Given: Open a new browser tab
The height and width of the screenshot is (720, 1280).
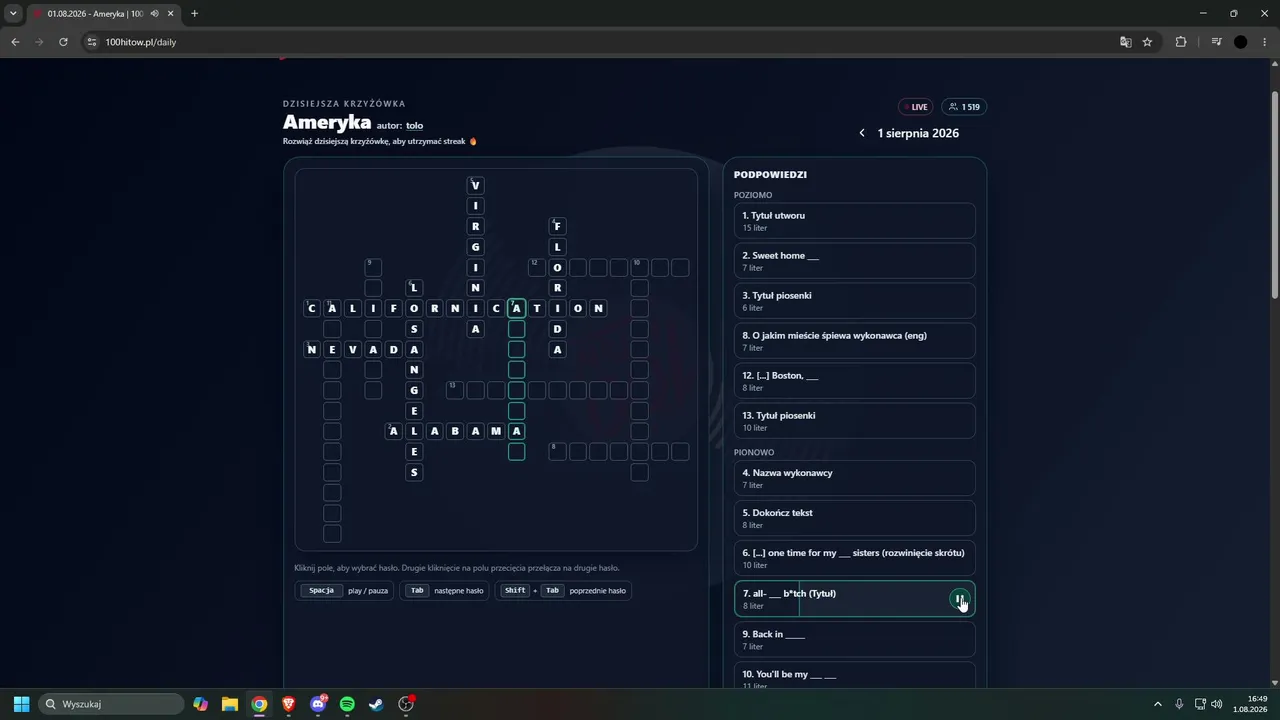Looking at the screenshot, I should click(x=194, y=14).
